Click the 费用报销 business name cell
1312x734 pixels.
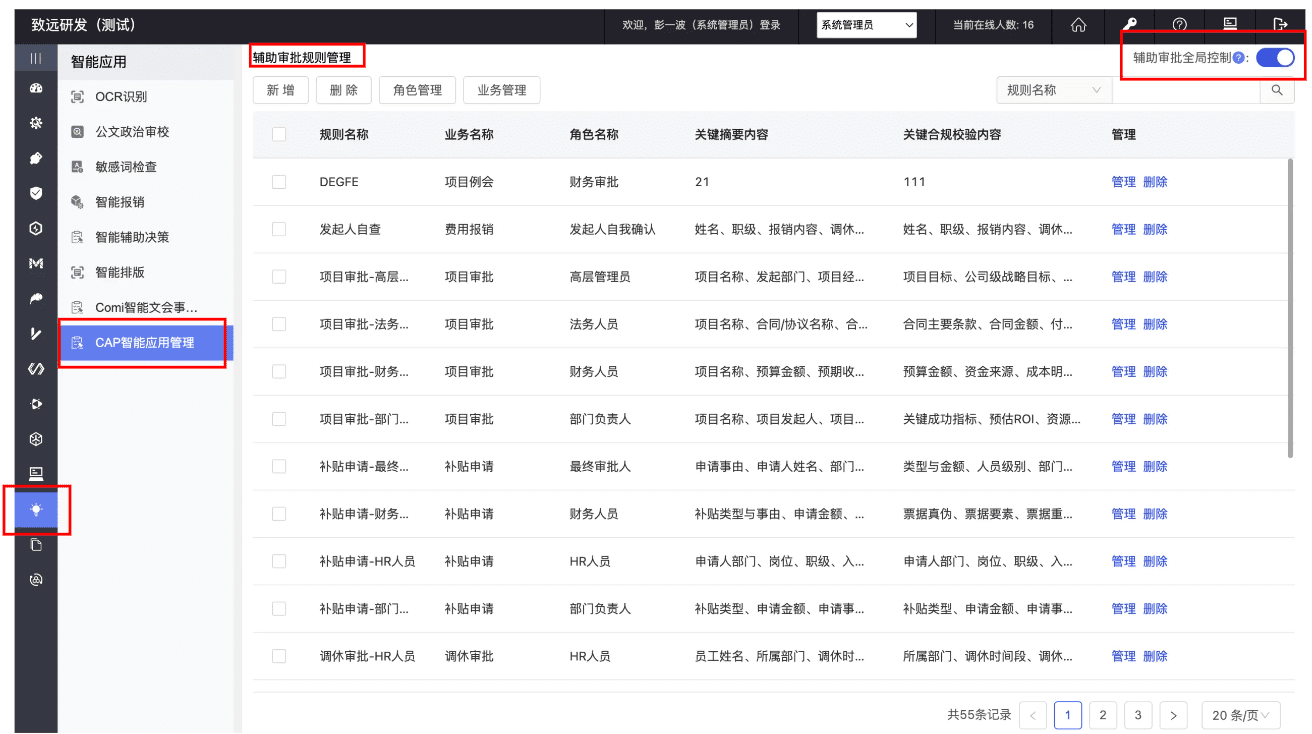point(469,229)
